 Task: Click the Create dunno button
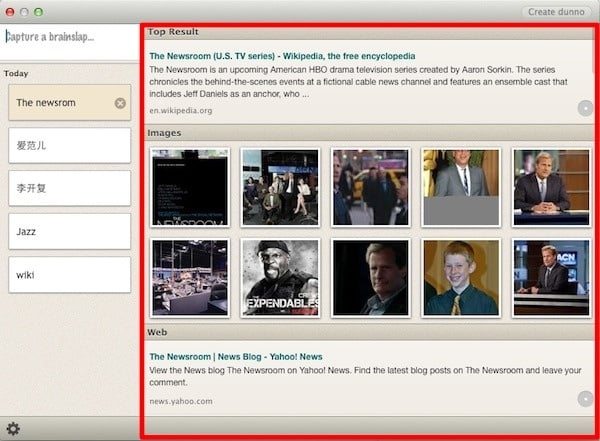point(557,11)
